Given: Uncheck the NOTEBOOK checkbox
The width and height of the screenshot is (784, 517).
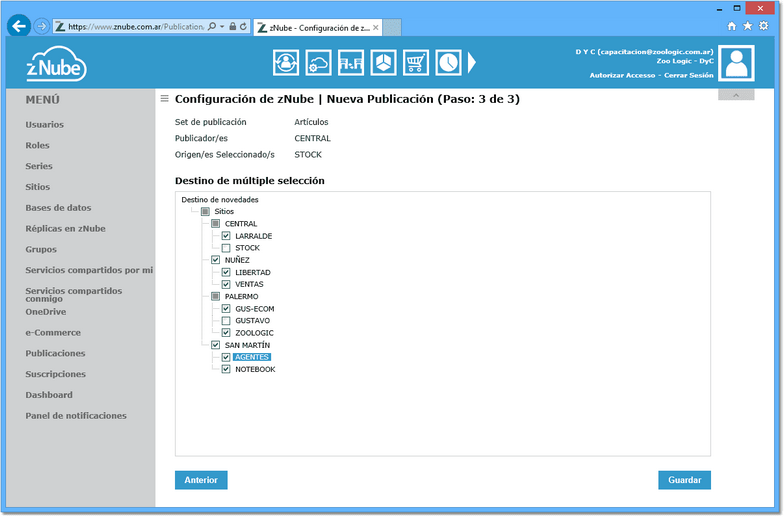Looking at the screenshot, I should [x=226, y=370].
